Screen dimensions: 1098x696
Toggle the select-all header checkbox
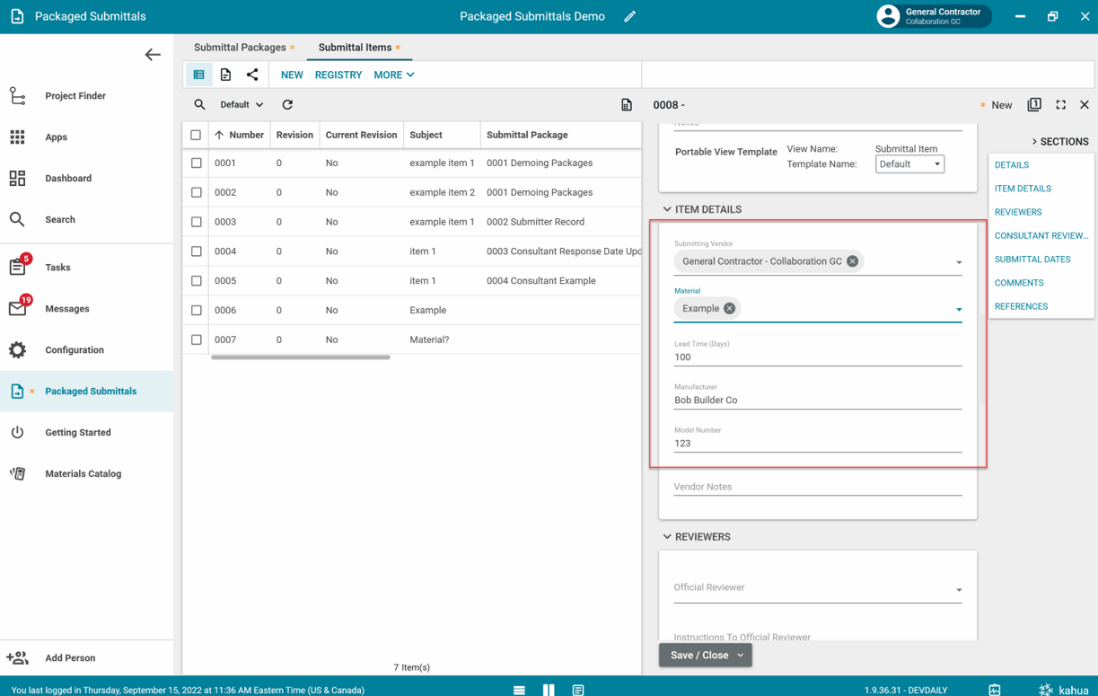click(196, 135)
